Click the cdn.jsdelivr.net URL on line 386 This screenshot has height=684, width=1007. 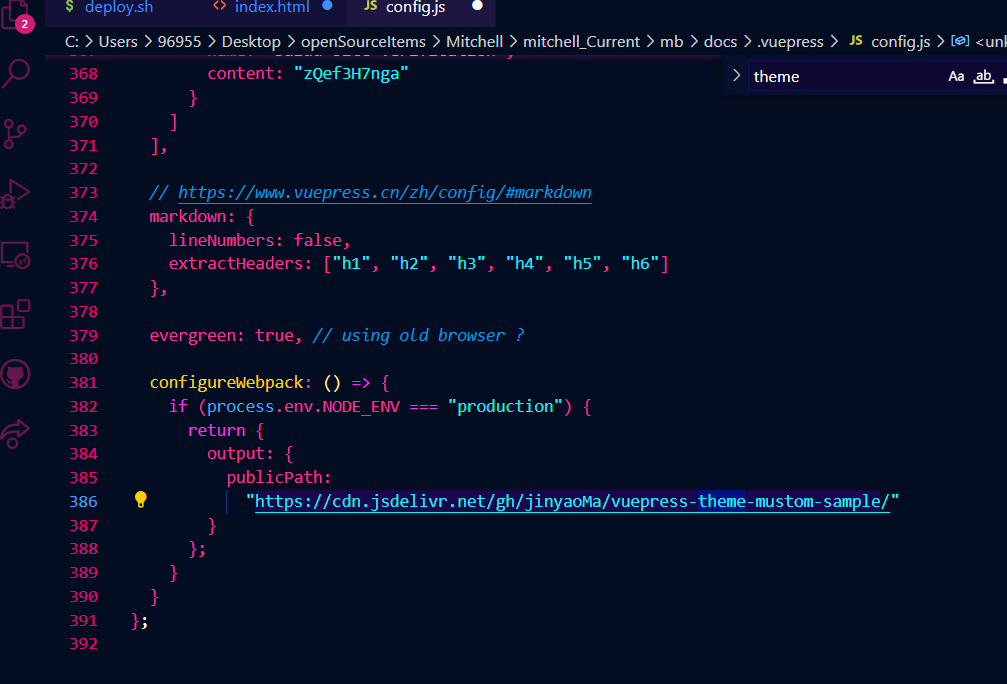point(572,502)
